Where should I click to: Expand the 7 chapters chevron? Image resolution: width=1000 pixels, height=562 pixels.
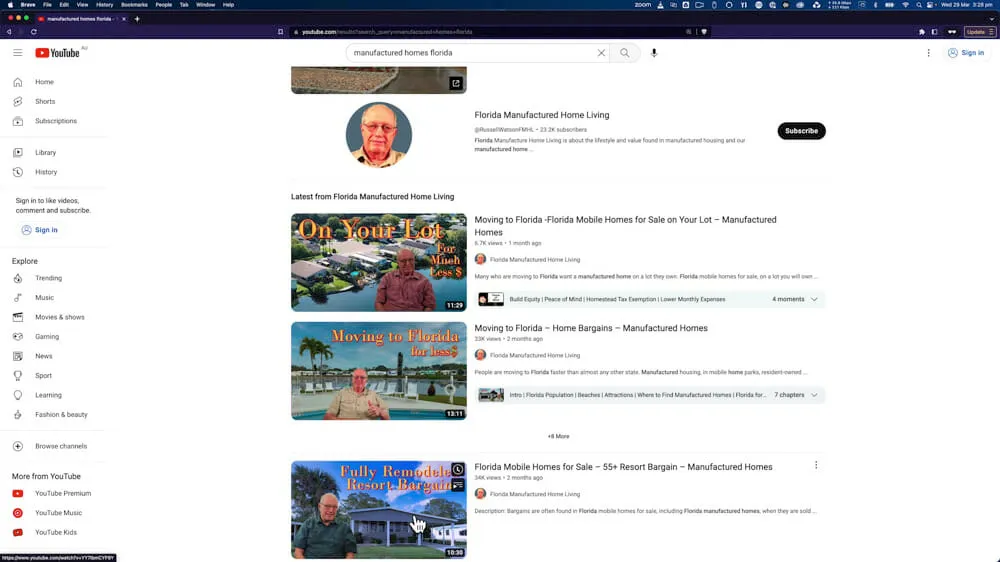tap(814, 395)
